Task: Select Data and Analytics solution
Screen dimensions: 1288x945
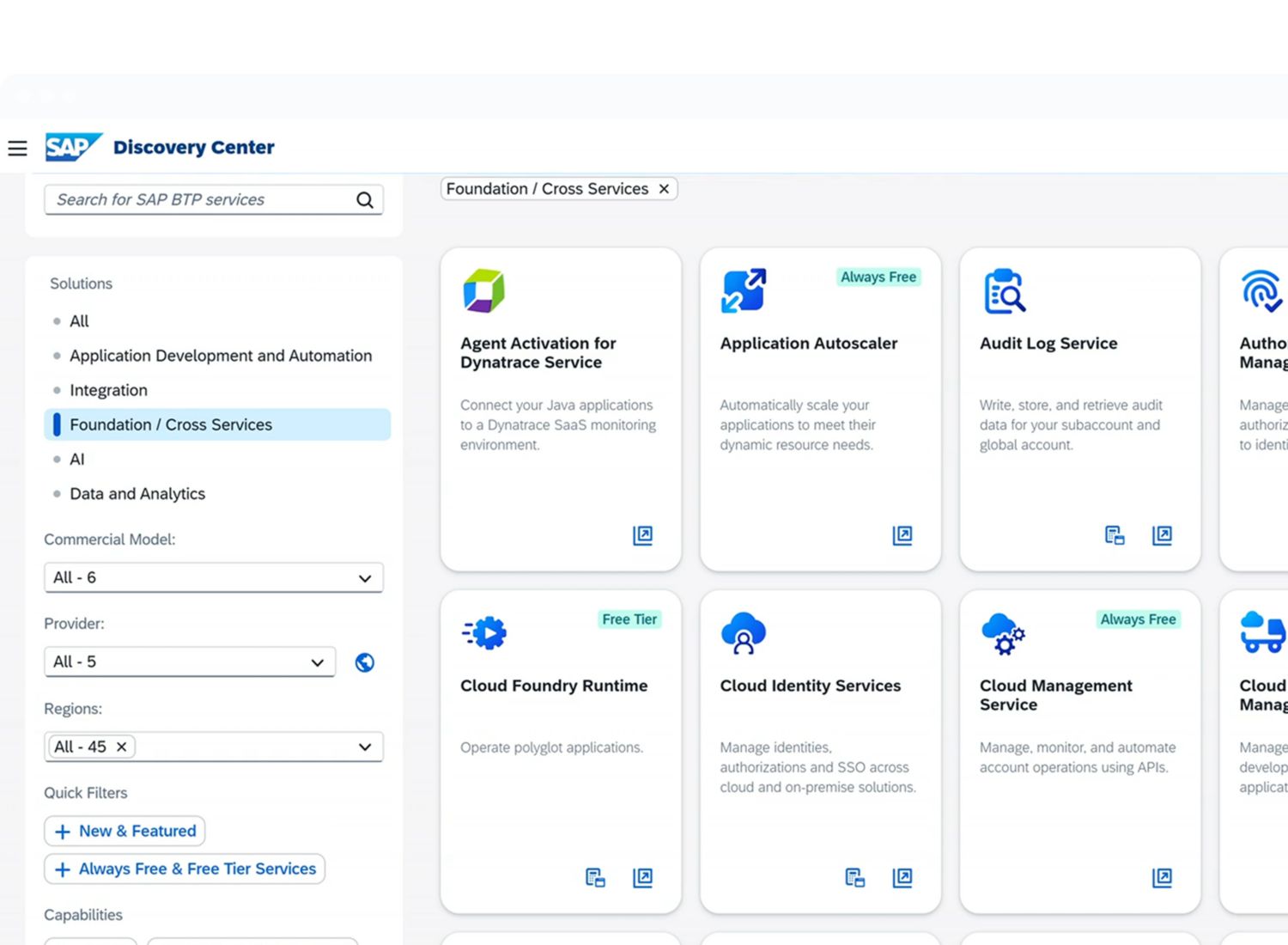Action: (137, 494)
